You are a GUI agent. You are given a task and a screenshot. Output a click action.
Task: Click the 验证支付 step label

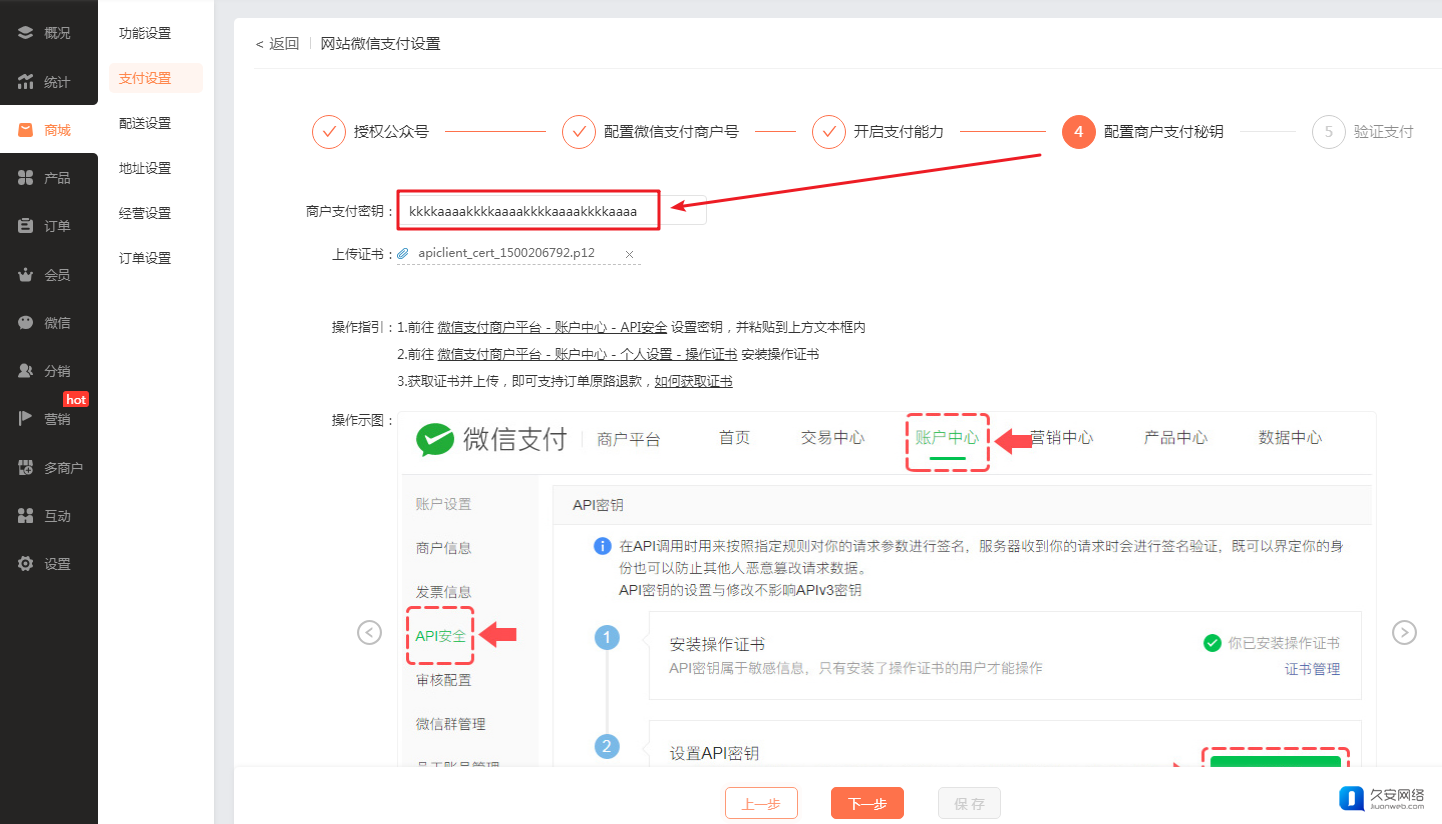1383,132
